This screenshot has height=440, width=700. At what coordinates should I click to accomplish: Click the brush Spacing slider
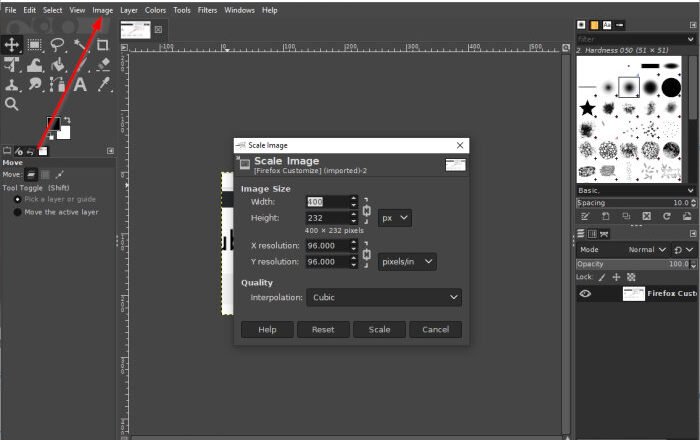coord(636,203)
